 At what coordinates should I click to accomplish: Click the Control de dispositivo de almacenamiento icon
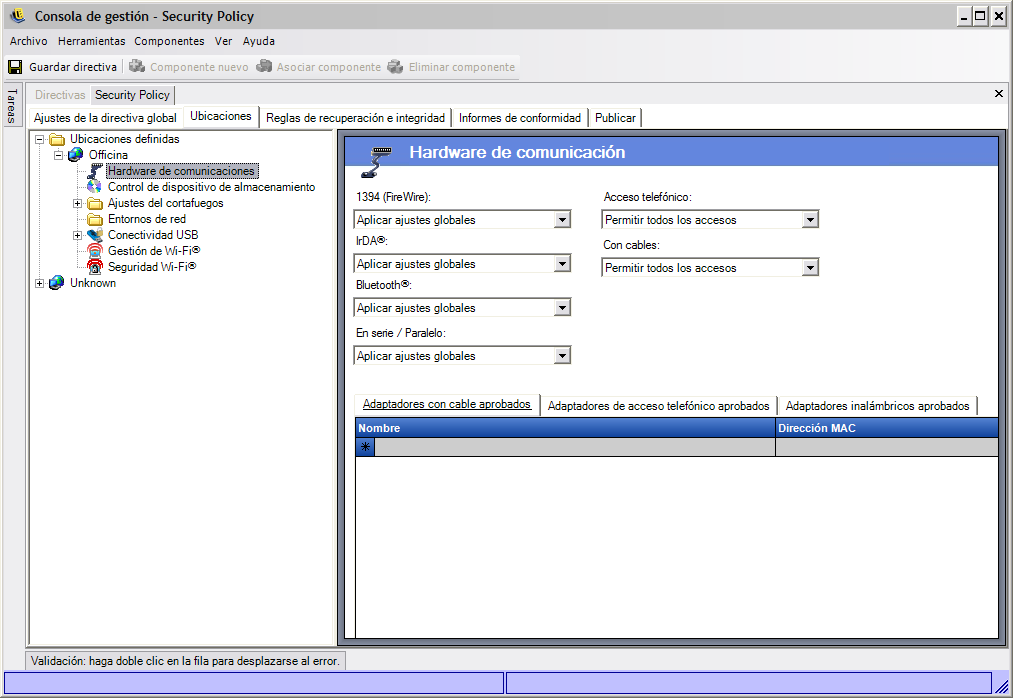(95, 187)
